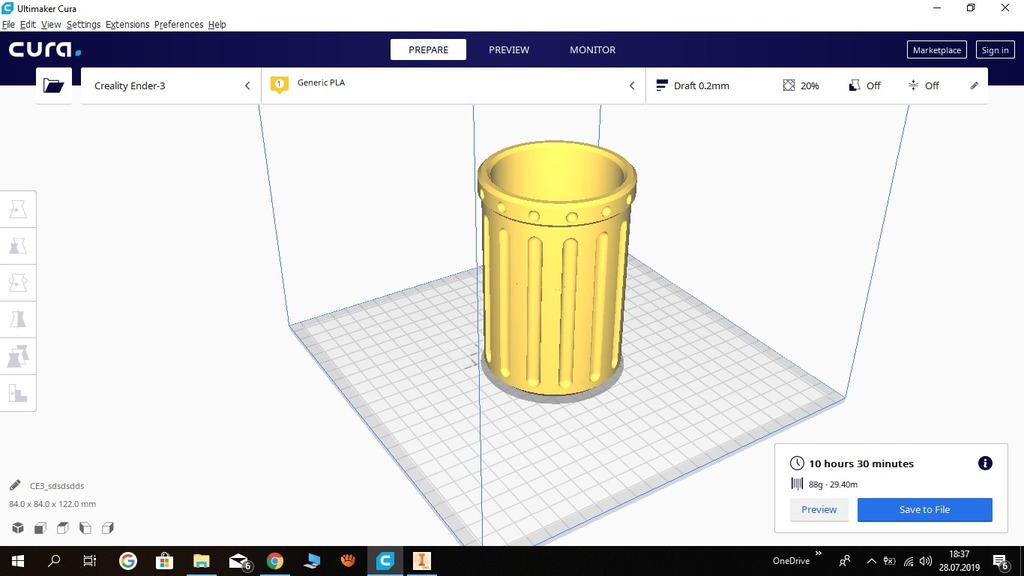Expand Creality Ender-3 printer selector

click(171, 86)
